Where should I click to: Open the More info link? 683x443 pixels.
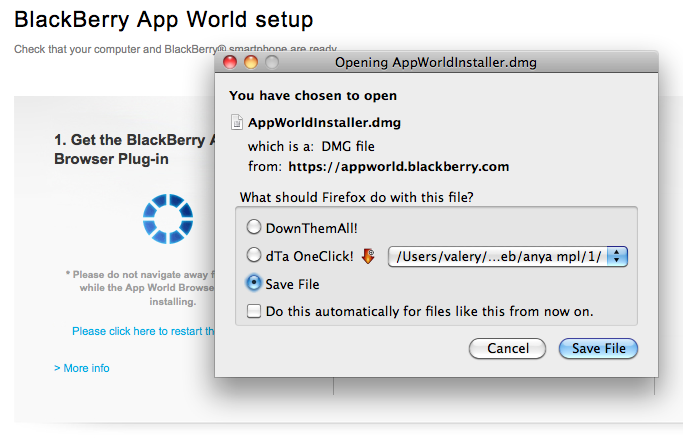(x=82, y=368)
